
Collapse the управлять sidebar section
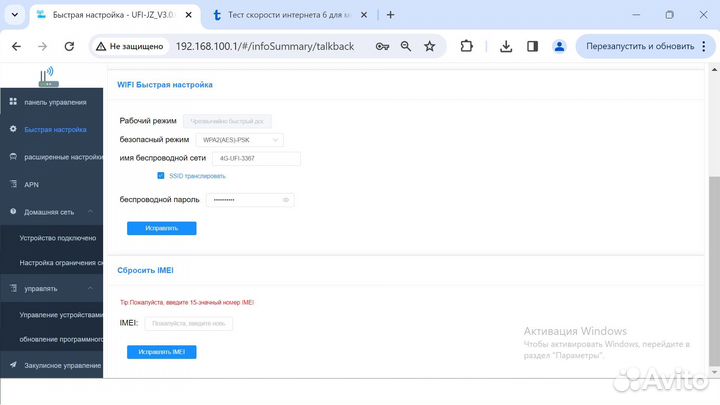point(91,289)
